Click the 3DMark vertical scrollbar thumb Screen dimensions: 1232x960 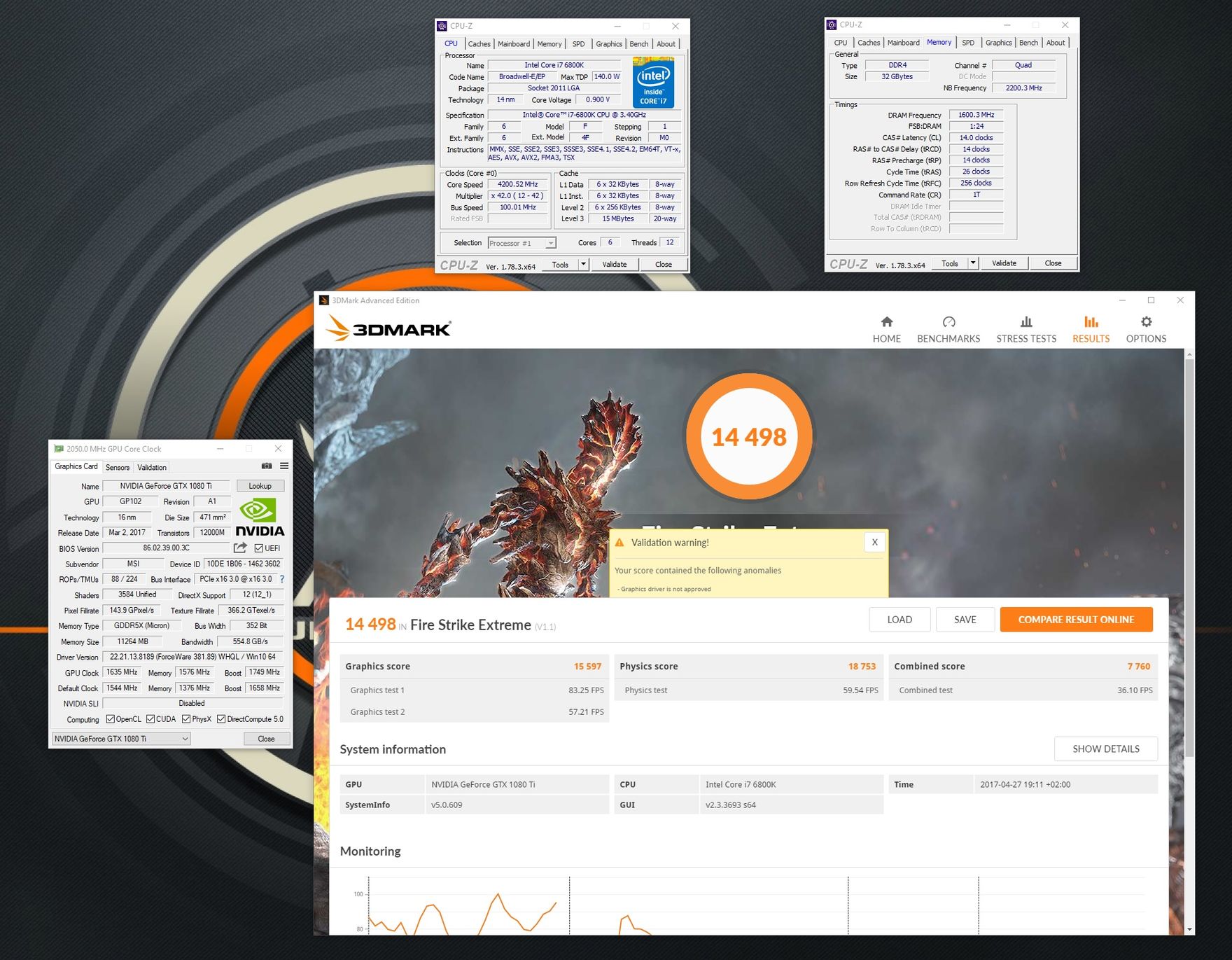(1189, 557)
